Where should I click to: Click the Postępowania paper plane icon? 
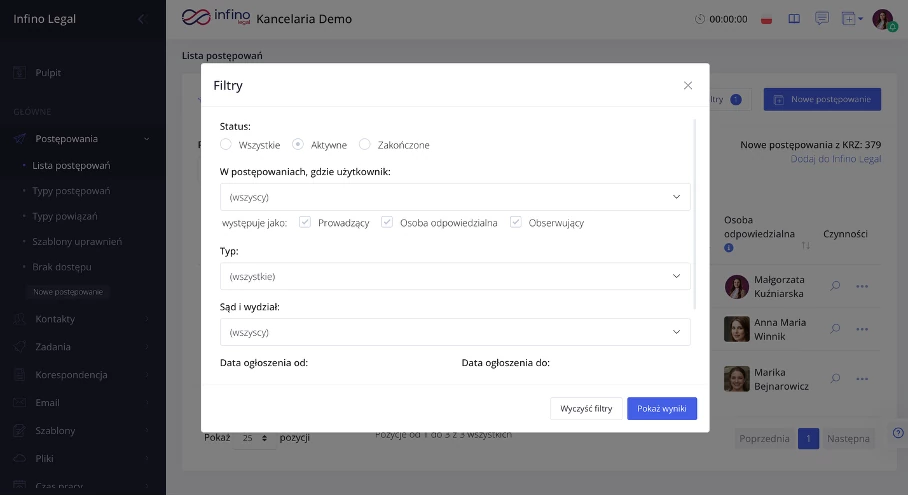(x=20, y=139)
